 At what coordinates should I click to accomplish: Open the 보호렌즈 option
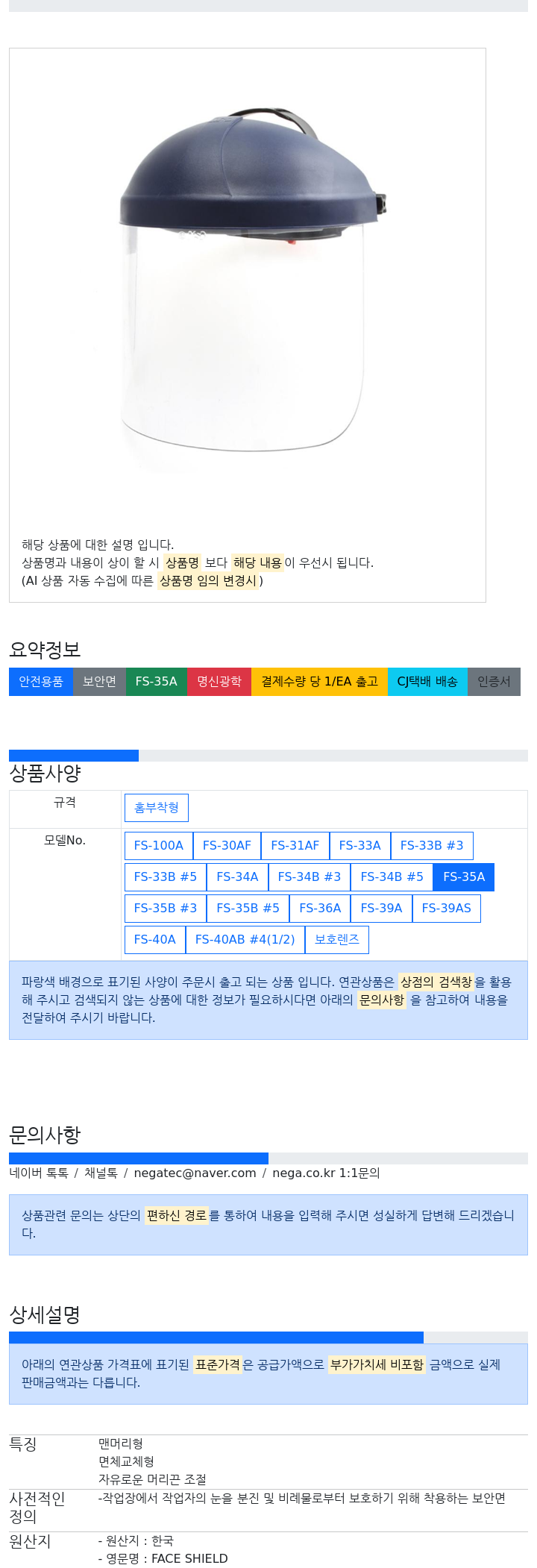coord(337,940)
